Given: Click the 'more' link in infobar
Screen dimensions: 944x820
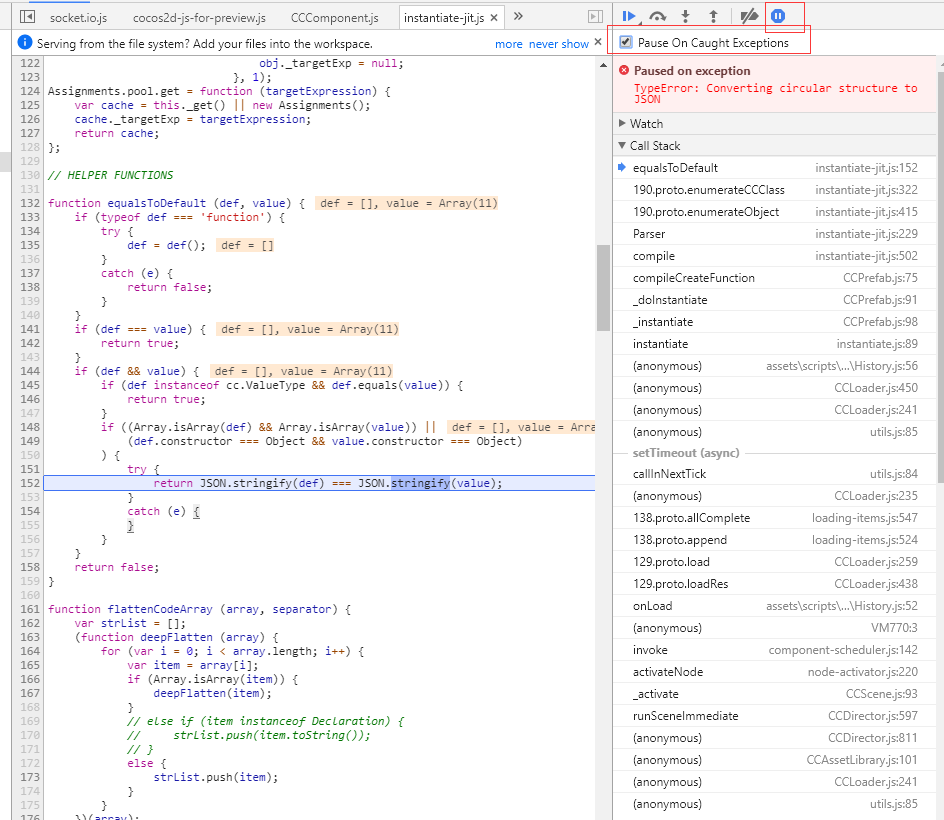Looking at the screenshot, I should point(508,44).
